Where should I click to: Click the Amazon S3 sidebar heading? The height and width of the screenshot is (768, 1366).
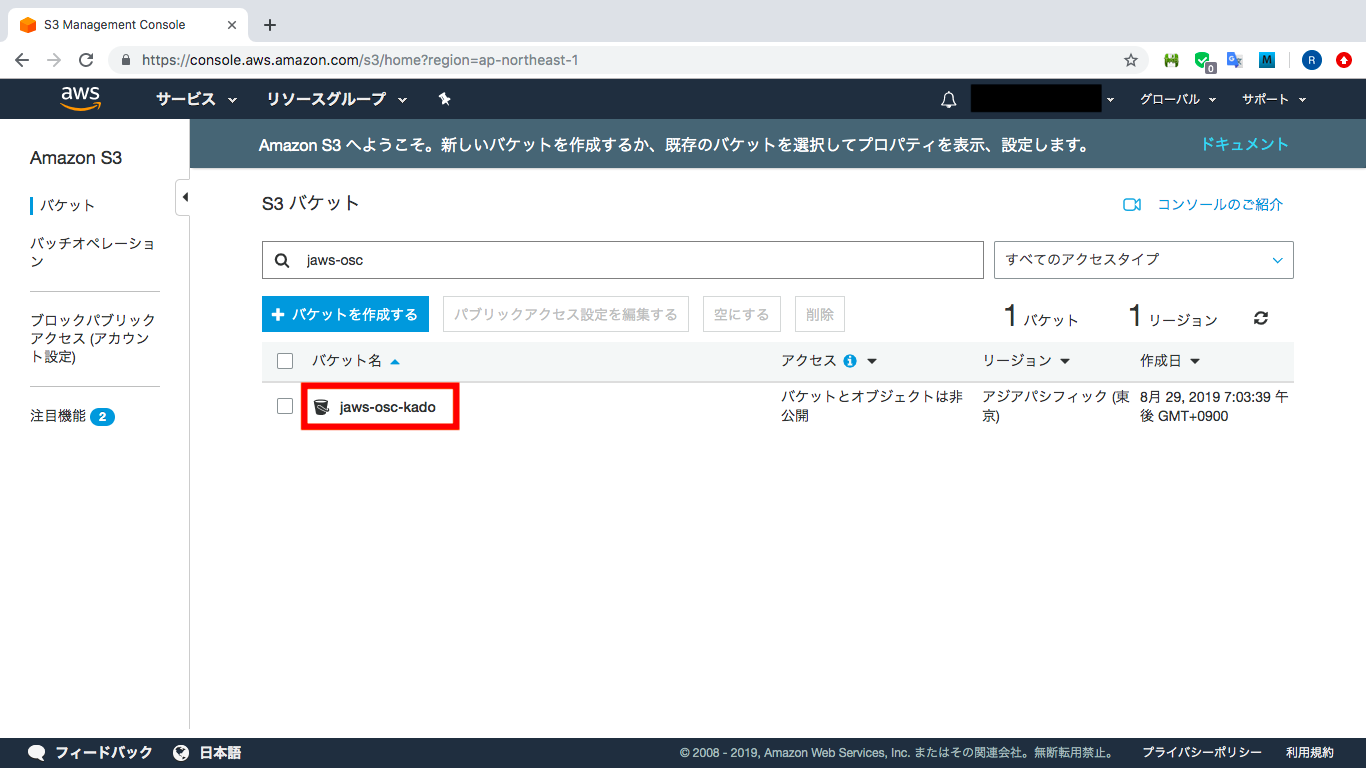[76, 158]
